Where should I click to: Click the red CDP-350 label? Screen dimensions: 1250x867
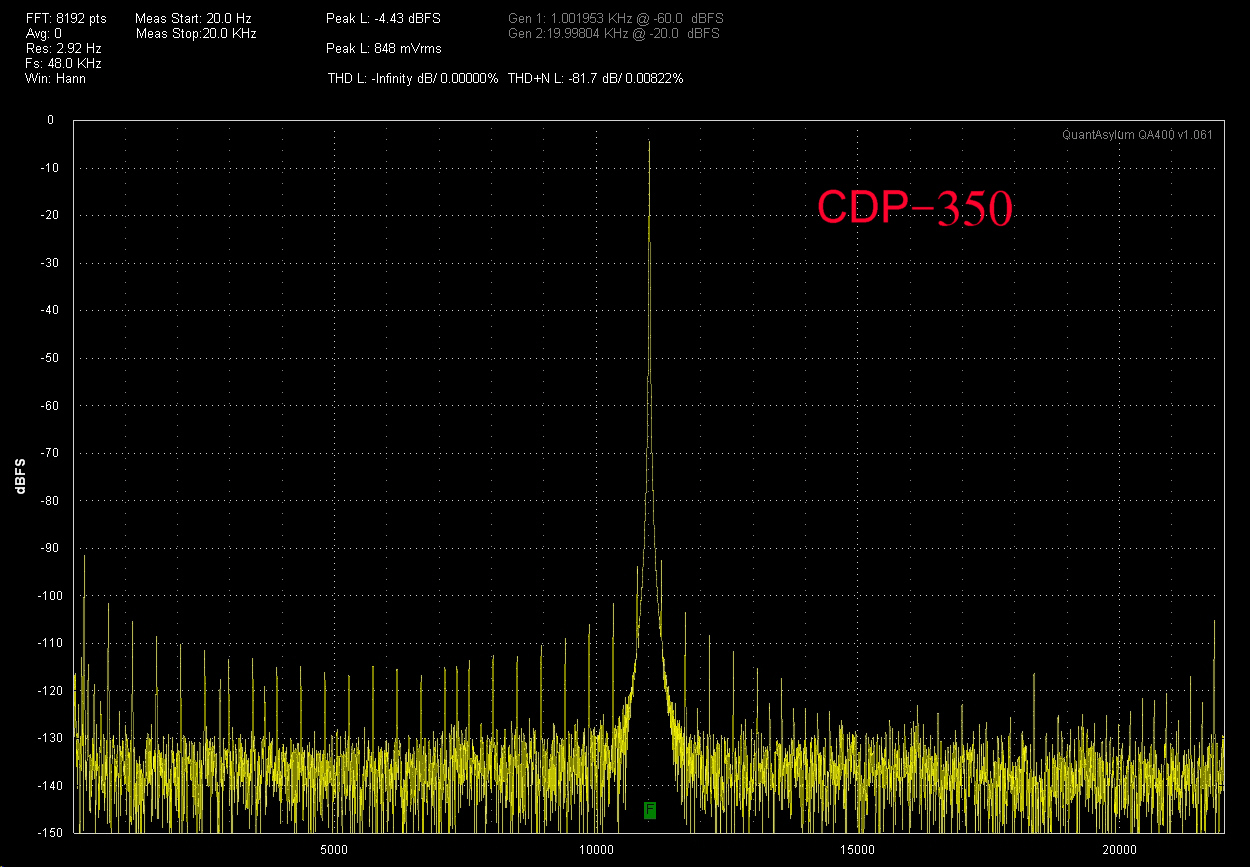click(x=915, y=208)
